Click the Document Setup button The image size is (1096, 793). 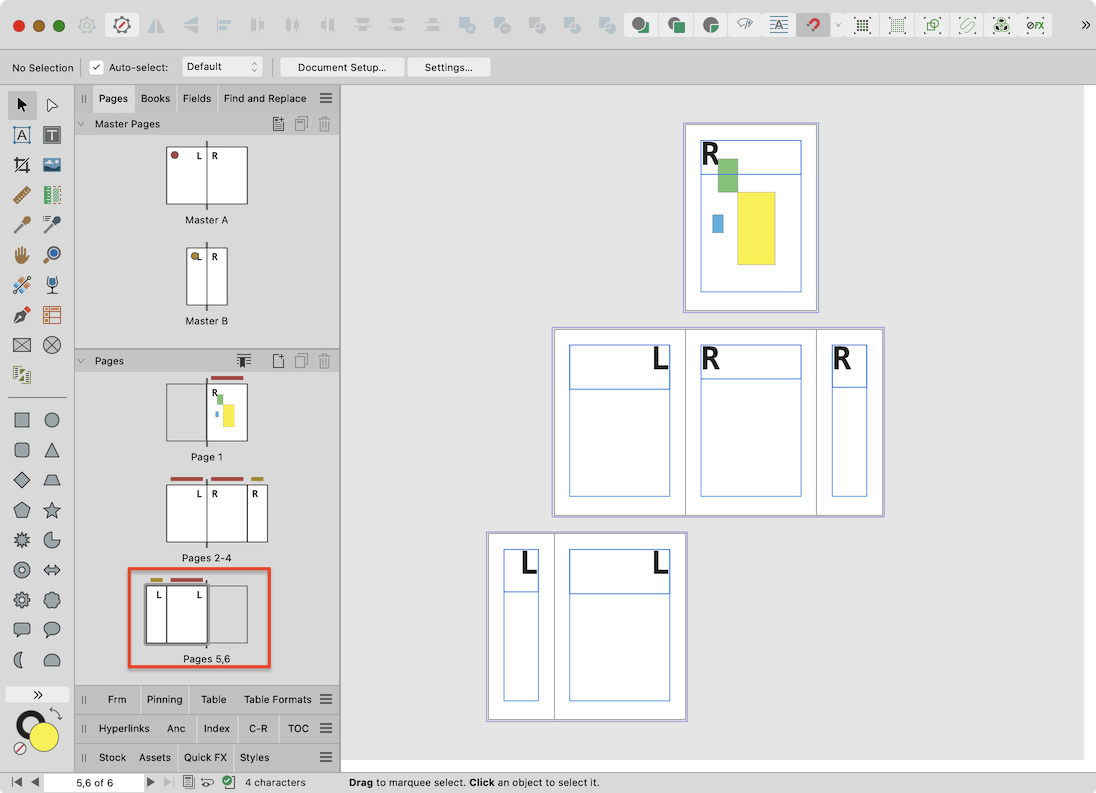(341, 67)
